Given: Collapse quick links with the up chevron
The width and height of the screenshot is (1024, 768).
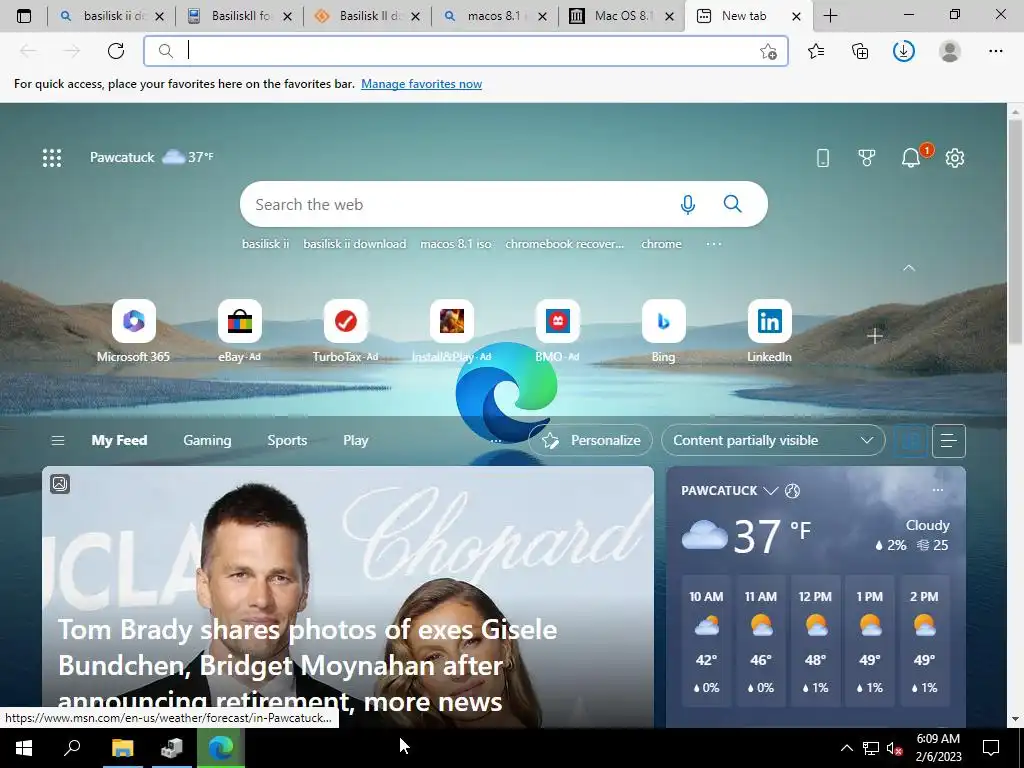Looking at the screenshot, I should click(x=908, y=268).
